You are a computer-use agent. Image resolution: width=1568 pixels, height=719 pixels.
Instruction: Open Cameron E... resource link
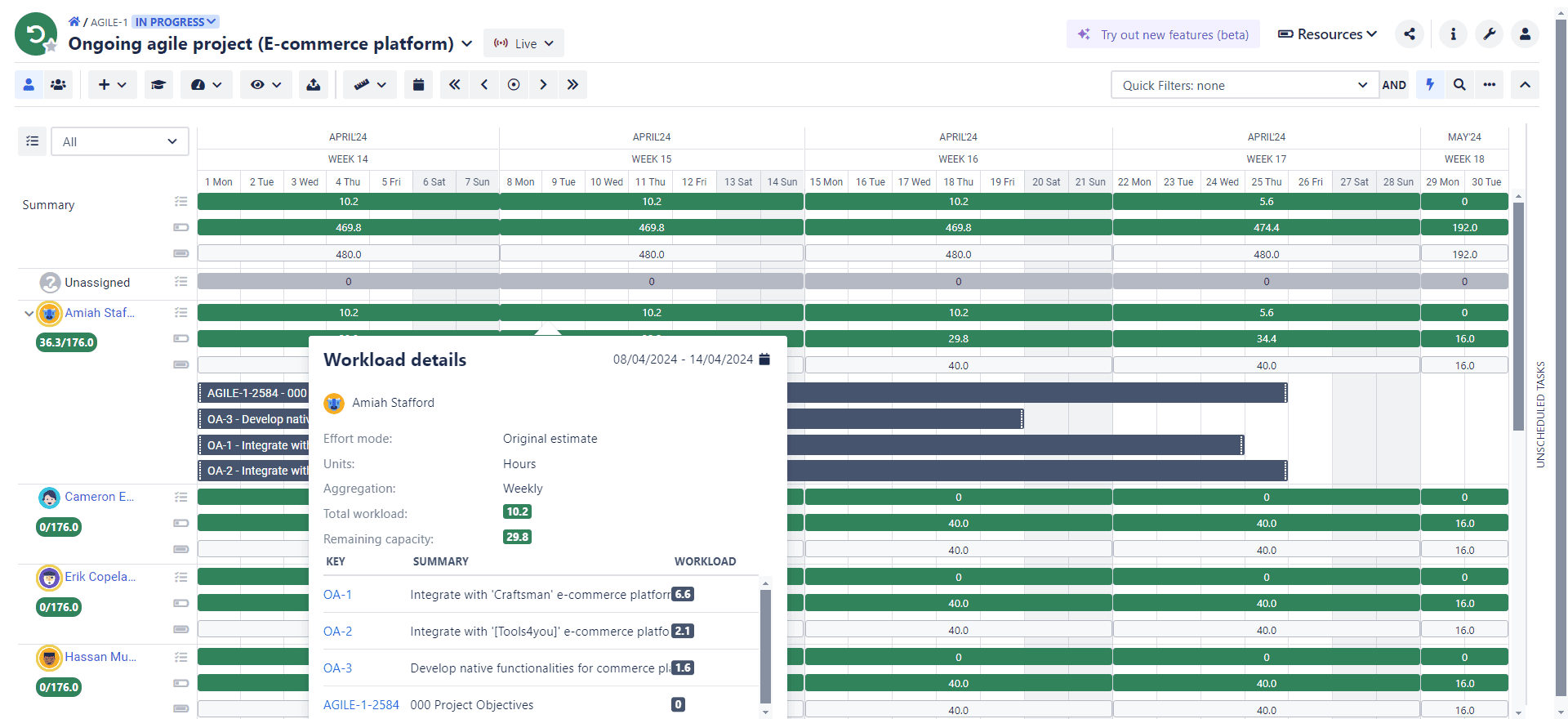pyautogui.click(x=99, y=497)
